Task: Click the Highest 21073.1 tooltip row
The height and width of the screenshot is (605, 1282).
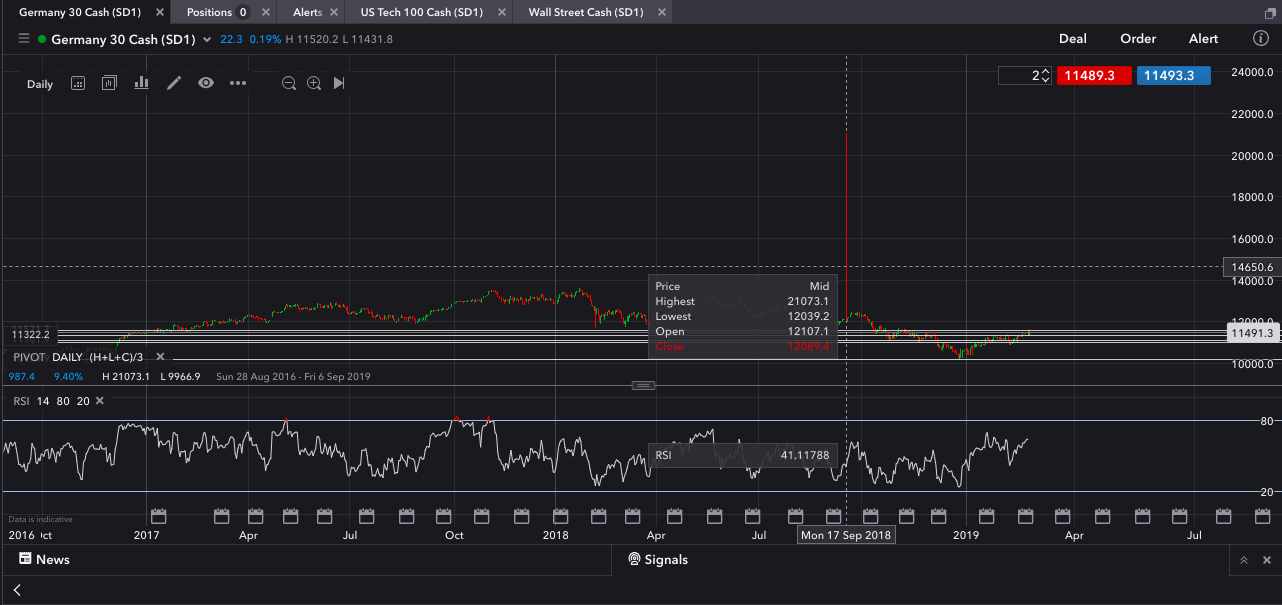Action: pos(742,301)
